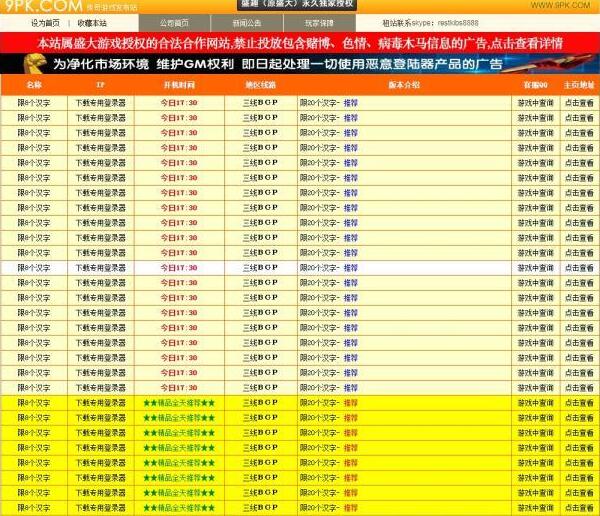Click 游戏中查询 in the first table row
The width and height of the screenshot is (600, 516).
535,102
